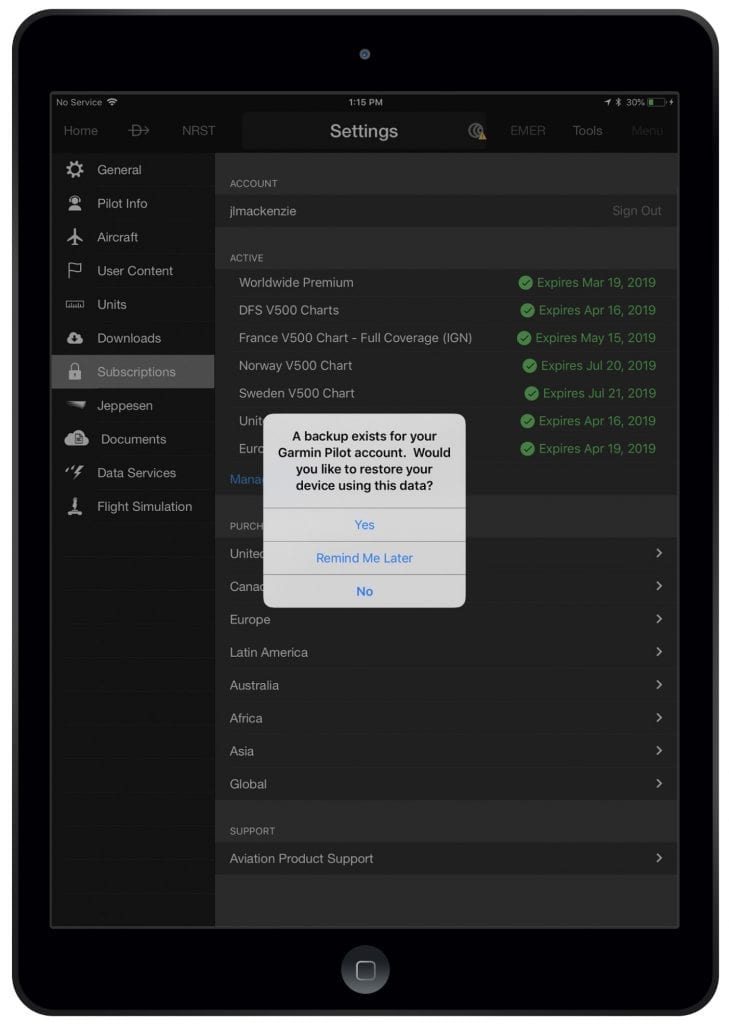Choose Yes to restore backup
Viewport: 729px width, 1024px height.
pos(364,525)
